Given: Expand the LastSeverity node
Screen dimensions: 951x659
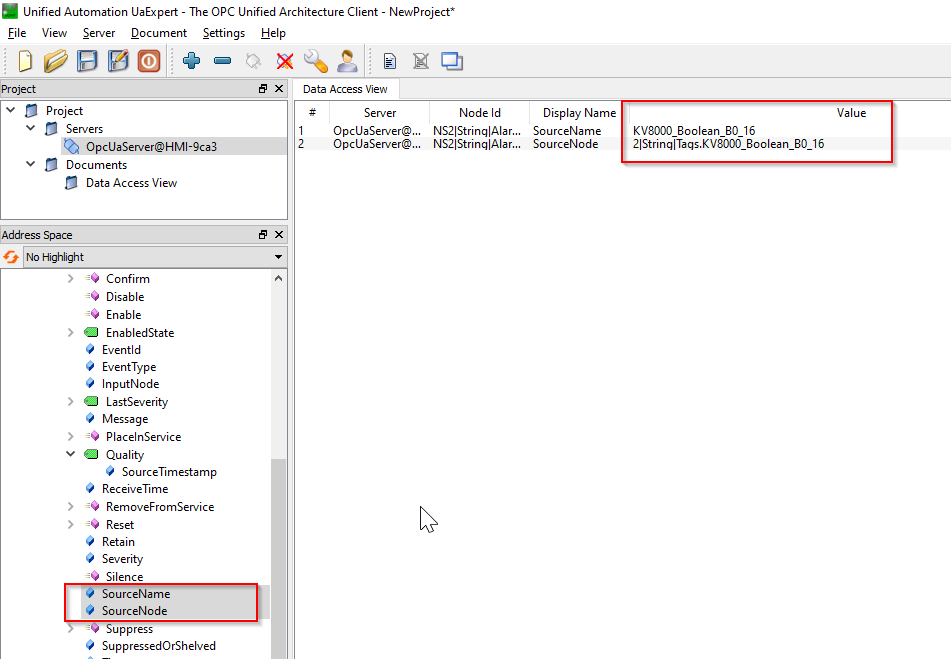Looking at the screenshot, I should tap(70, 401).
